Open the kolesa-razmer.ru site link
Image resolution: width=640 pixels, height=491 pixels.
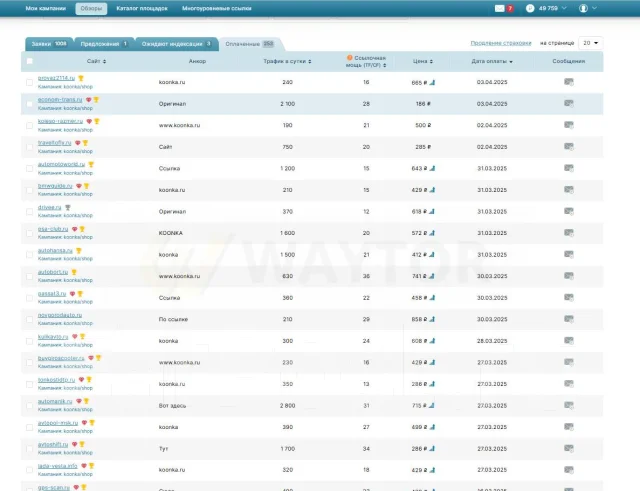[x=60, y=121]
